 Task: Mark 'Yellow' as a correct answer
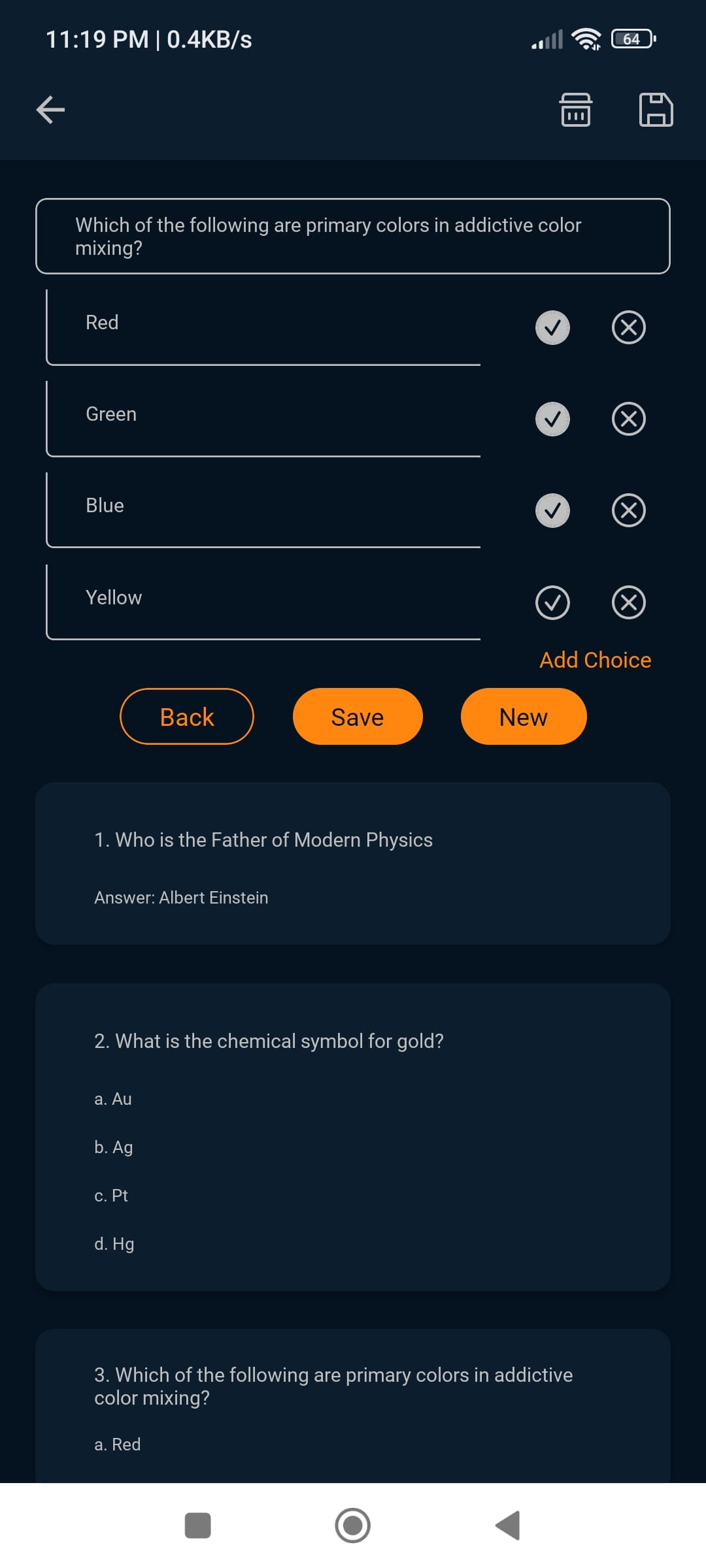click(x=552, y=602)
